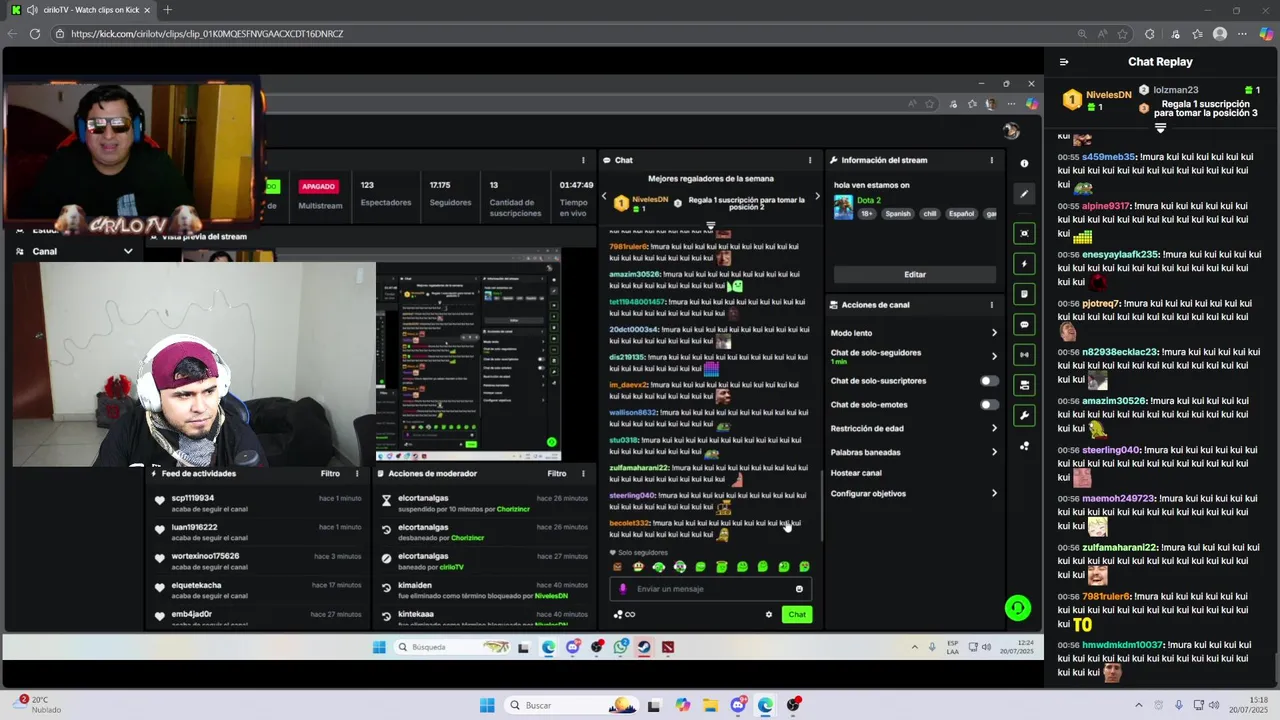
Task: Open a new browser tab
Action: [167, 10]
